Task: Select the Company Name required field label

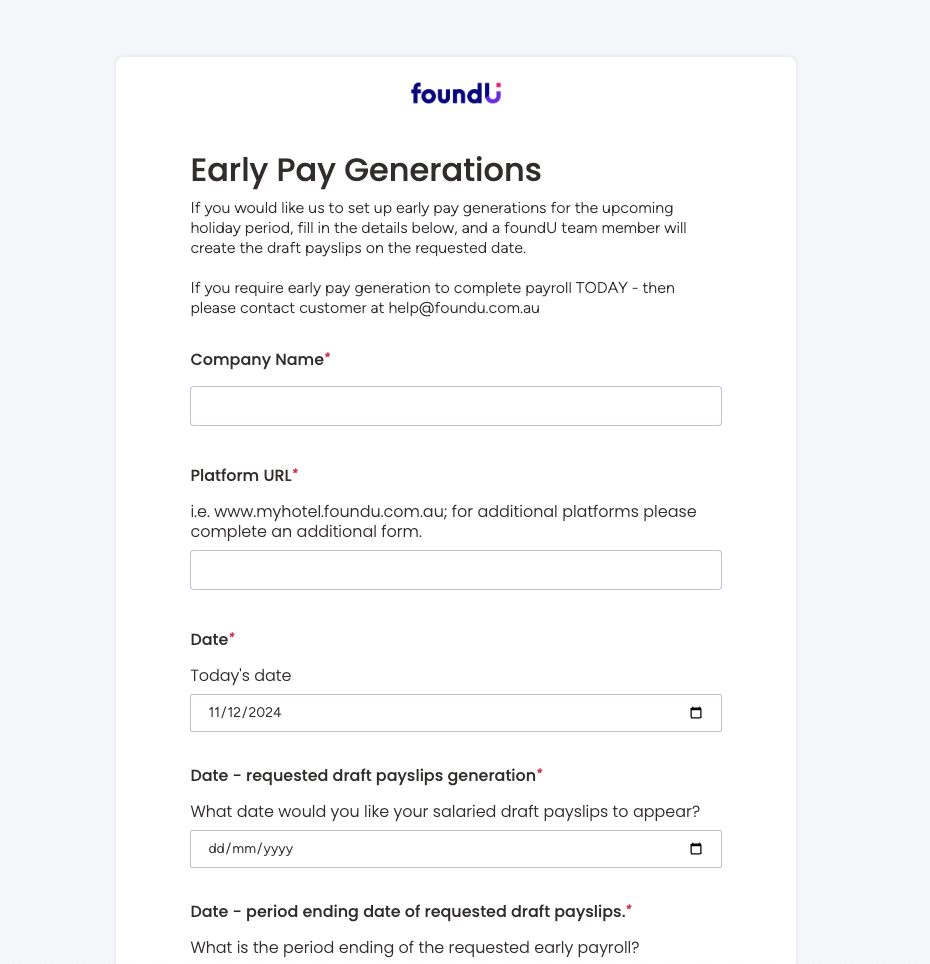Action: click(255, 359)
